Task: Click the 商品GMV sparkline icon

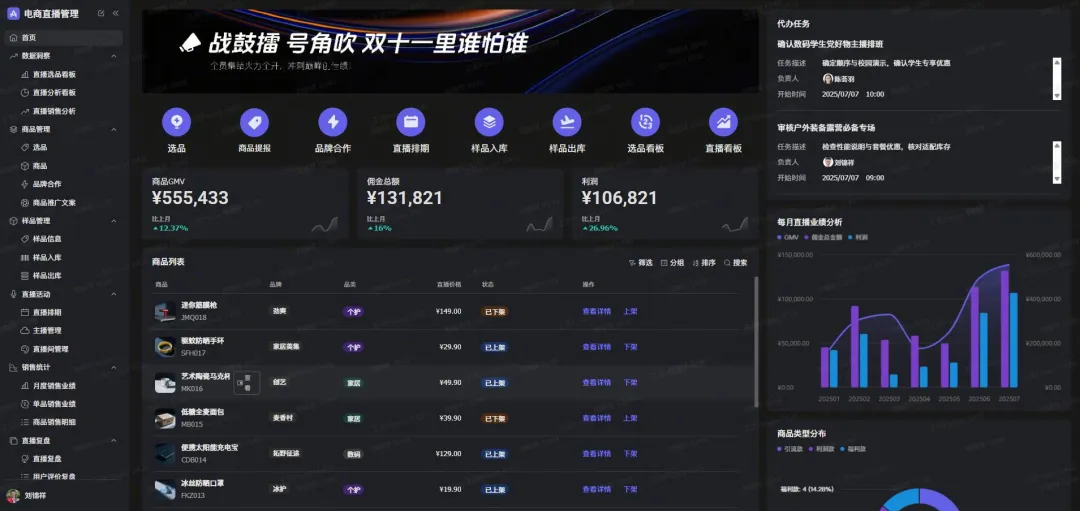Action: point(324,225)
